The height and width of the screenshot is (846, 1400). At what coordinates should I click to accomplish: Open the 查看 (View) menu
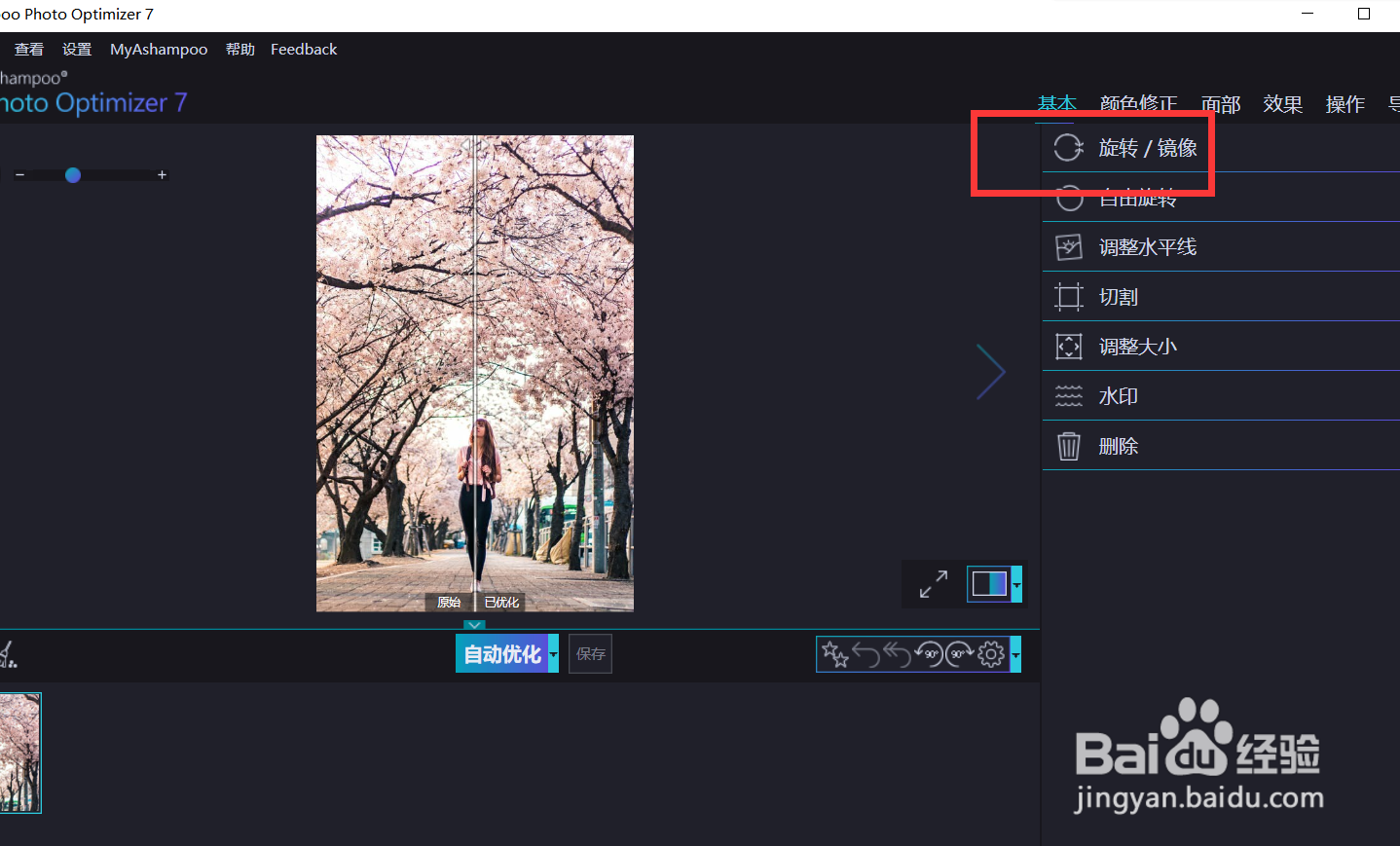point(29,50)
